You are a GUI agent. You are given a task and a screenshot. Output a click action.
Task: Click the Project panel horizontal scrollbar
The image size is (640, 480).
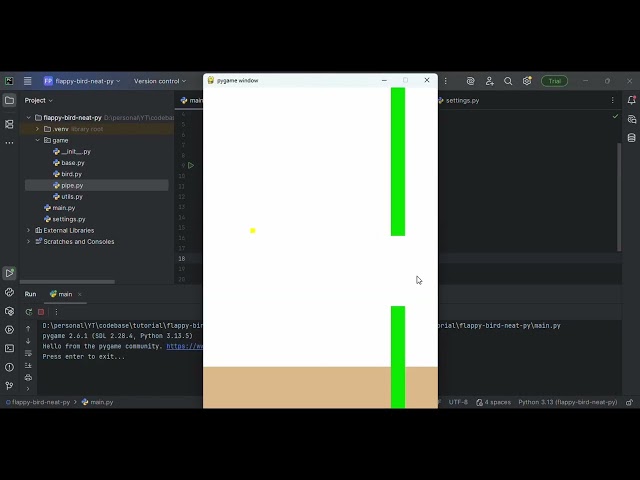tap(67, 282)
